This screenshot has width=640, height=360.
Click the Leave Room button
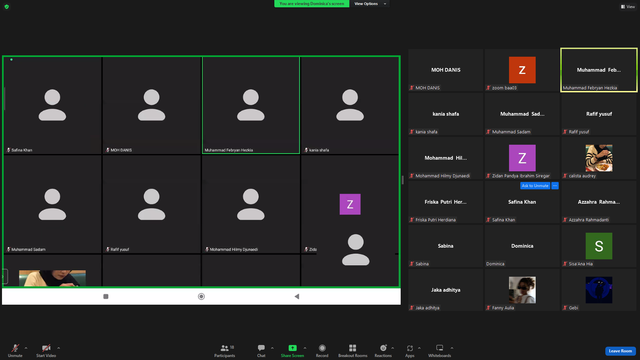(620, 351)
